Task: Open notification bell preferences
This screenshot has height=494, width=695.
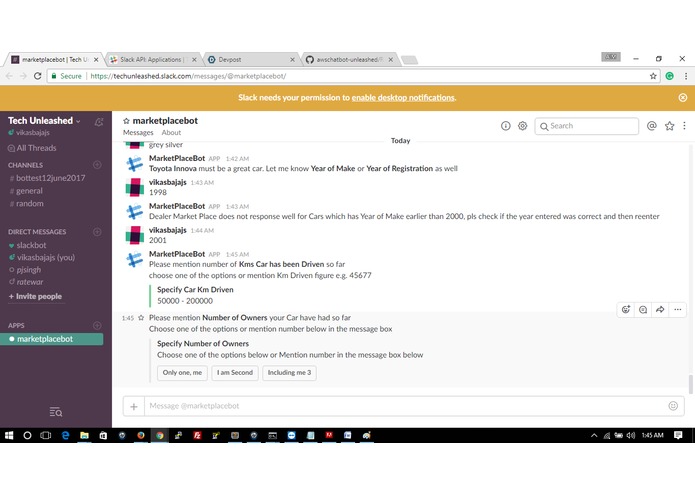Action: coord(99,122)
